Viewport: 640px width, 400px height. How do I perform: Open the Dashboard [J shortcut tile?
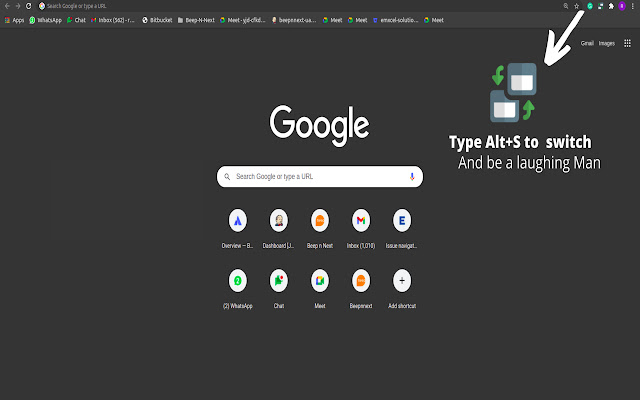[x=279, y=229]
